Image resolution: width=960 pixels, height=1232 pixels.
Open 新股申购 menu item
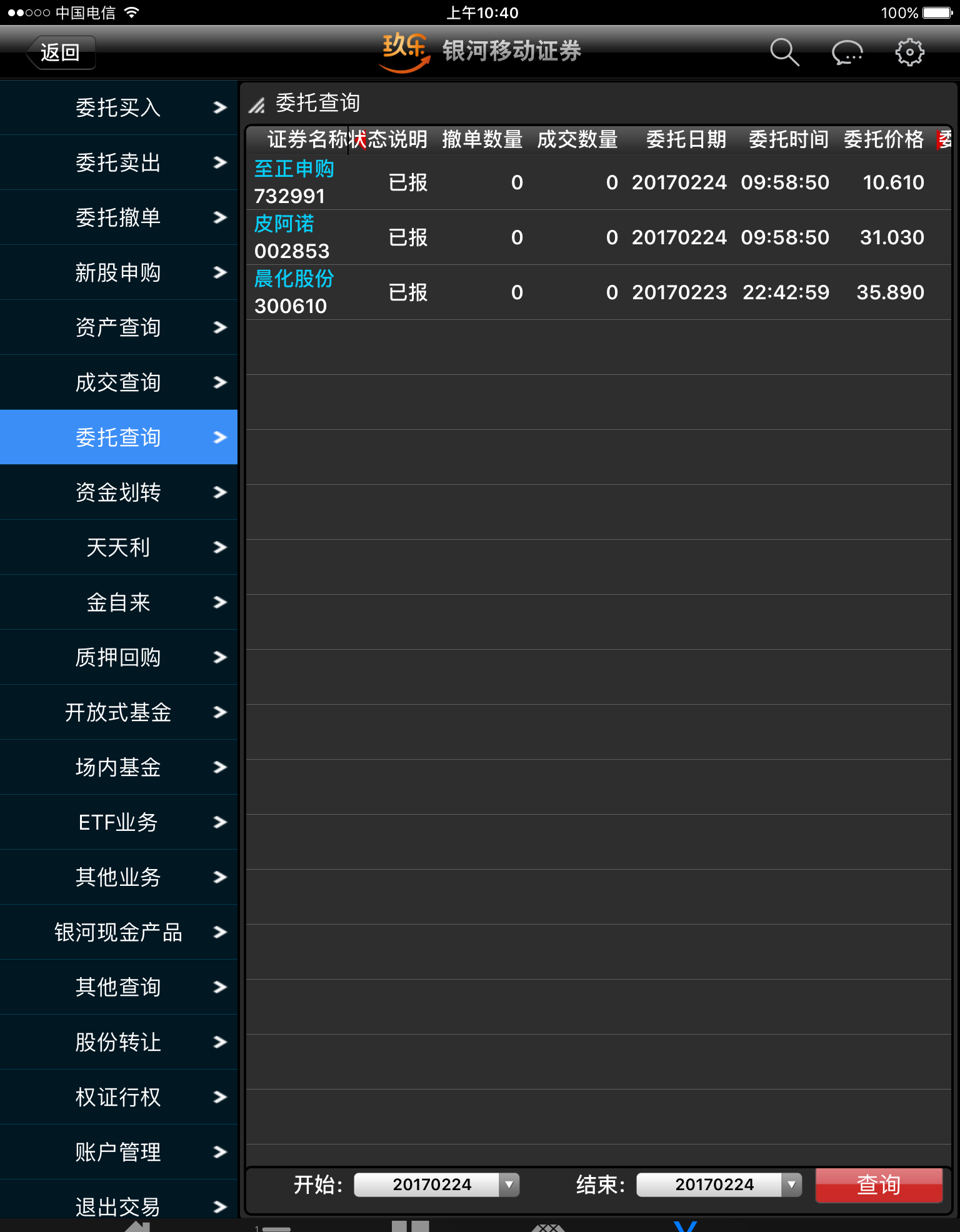(119, 272)
